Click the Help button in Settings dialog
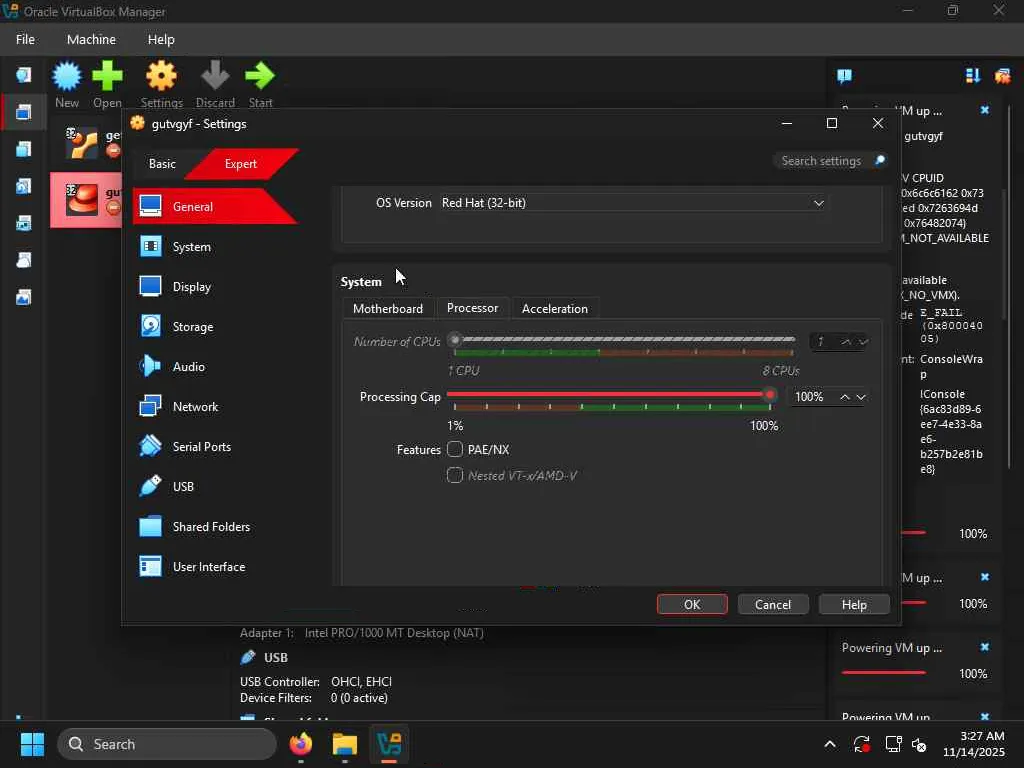1024x768 pixels. 854,604
